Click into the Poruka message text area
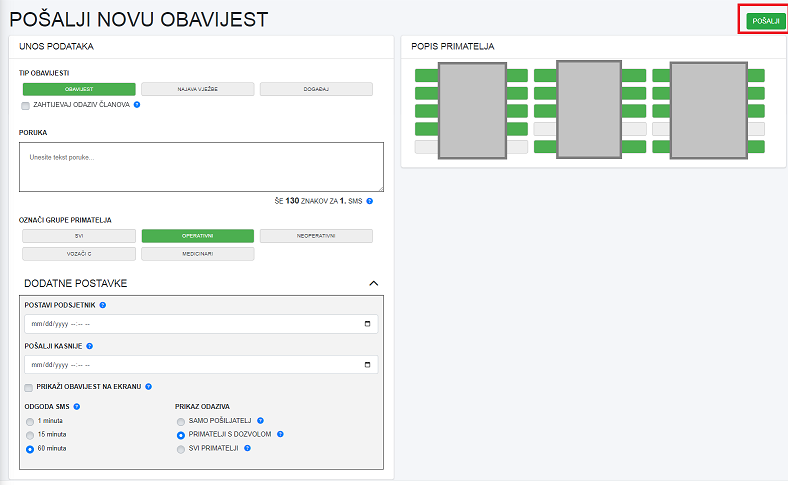This screenshot has width=788, height=485. (x=201, y=166)
